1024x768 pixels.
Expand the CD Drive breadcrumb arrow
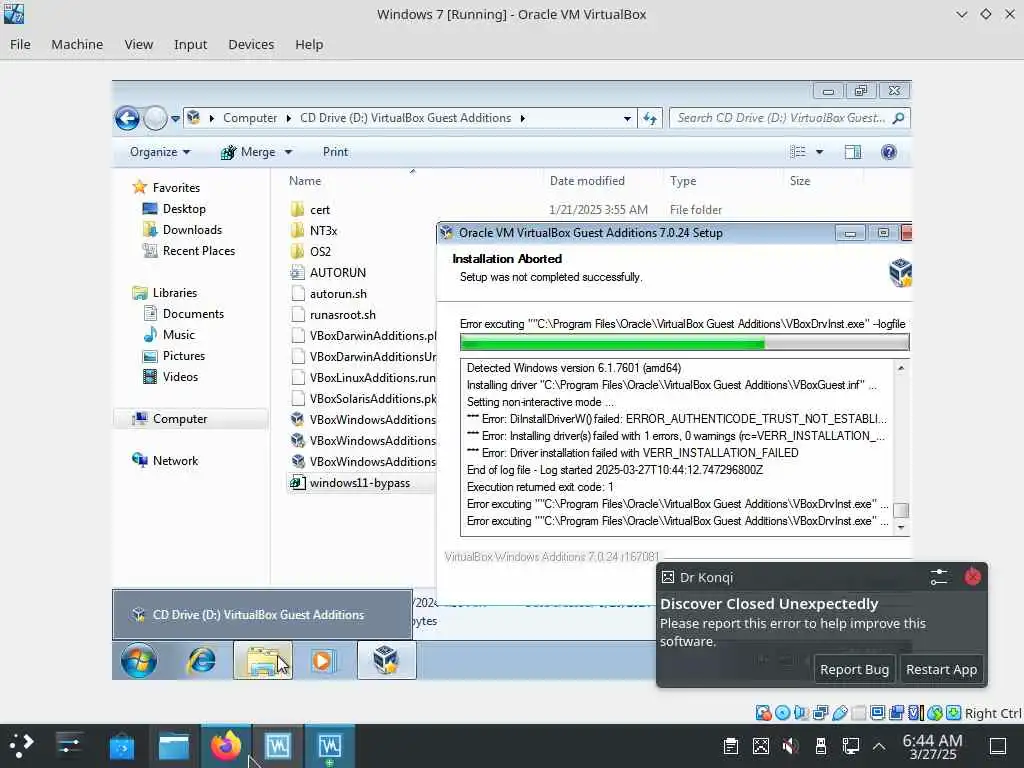522,118
